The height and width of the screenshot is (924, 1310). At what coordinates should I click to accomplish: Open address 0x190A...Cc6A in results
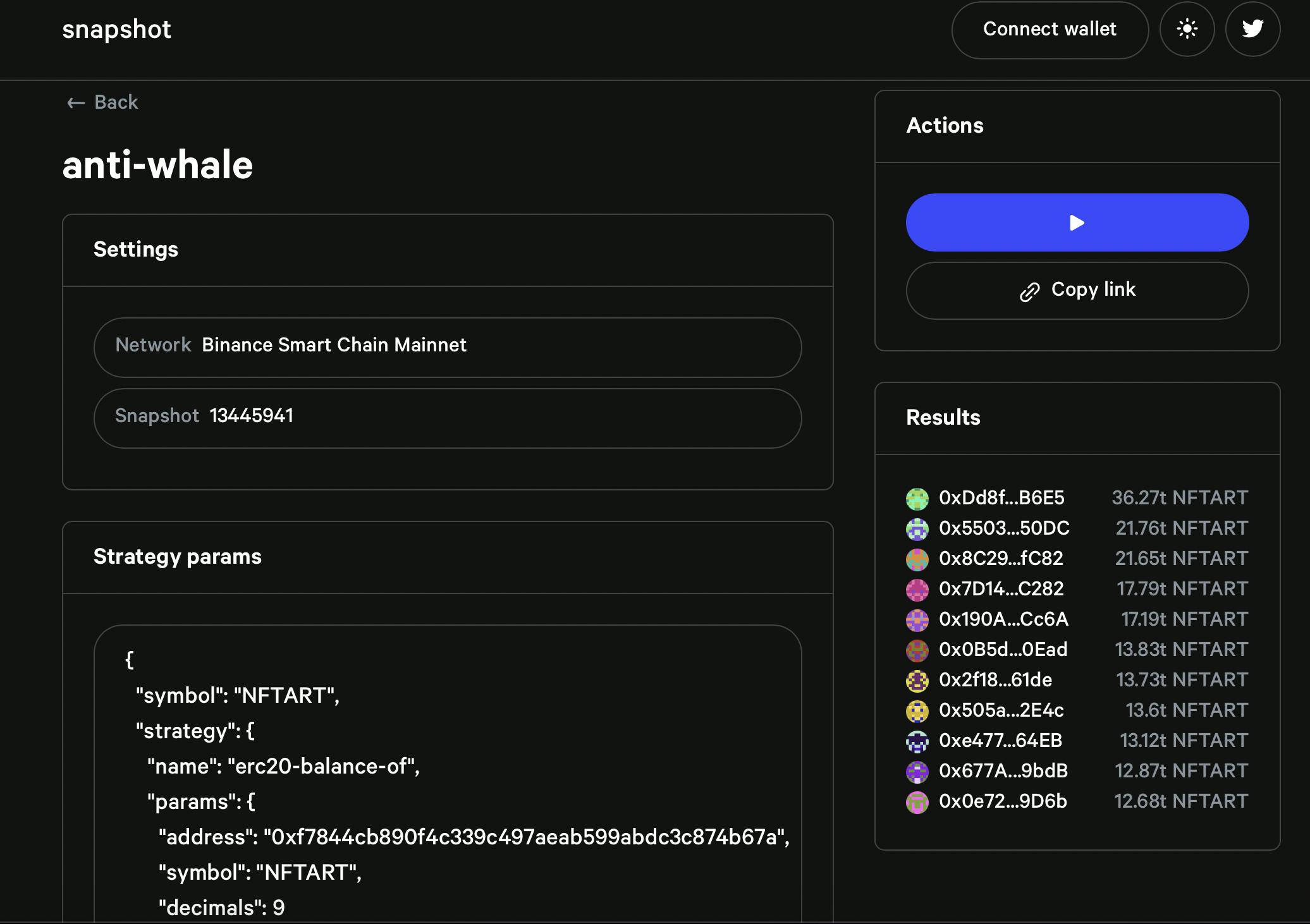click(x=1003, y=619)
